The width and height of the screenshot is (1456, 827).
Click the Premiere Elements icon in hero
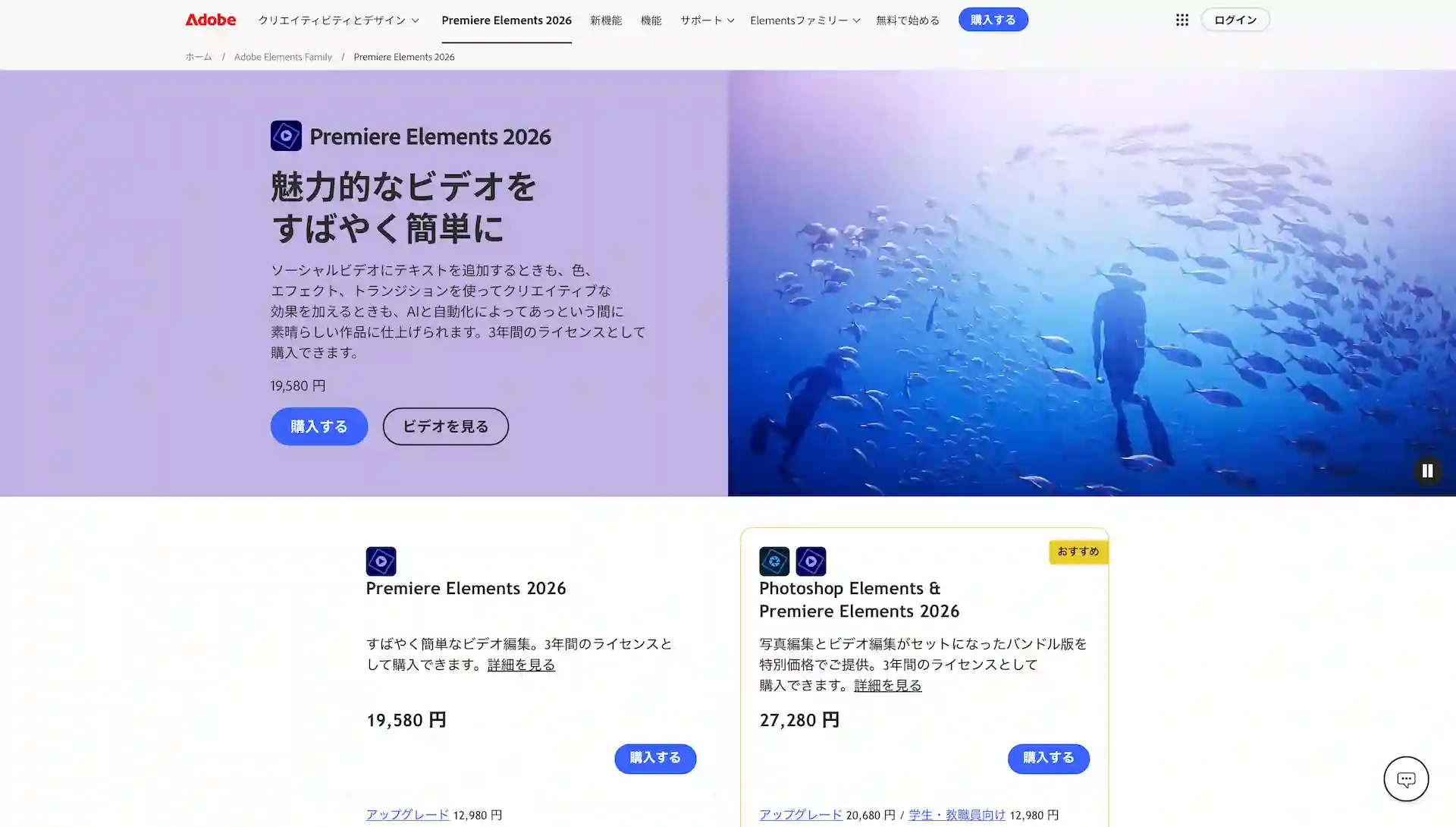click(286, 136)
